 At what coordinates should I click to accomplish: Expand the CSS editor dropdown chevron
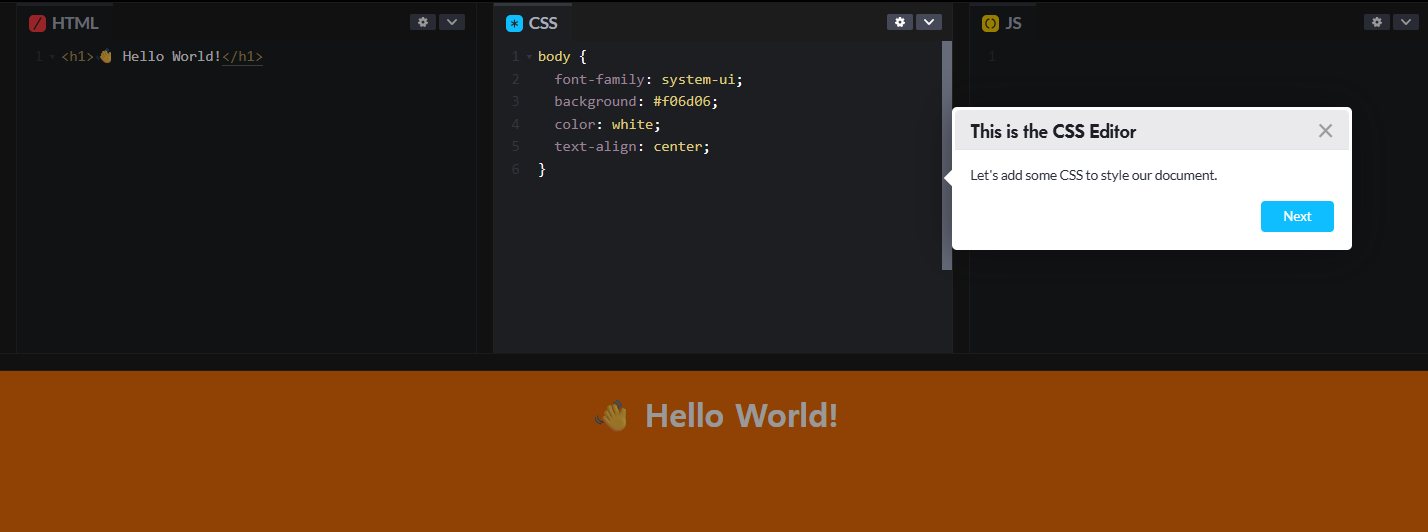pos(929,22)
